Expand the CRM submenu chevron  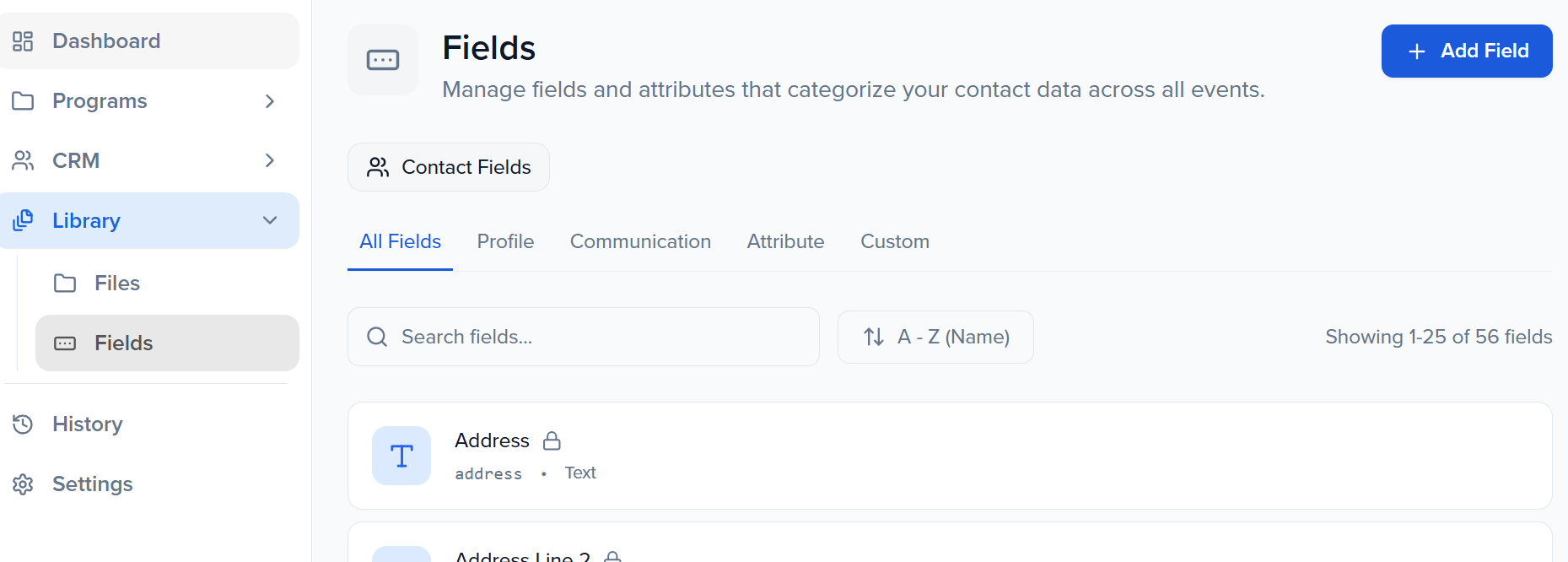270,160
